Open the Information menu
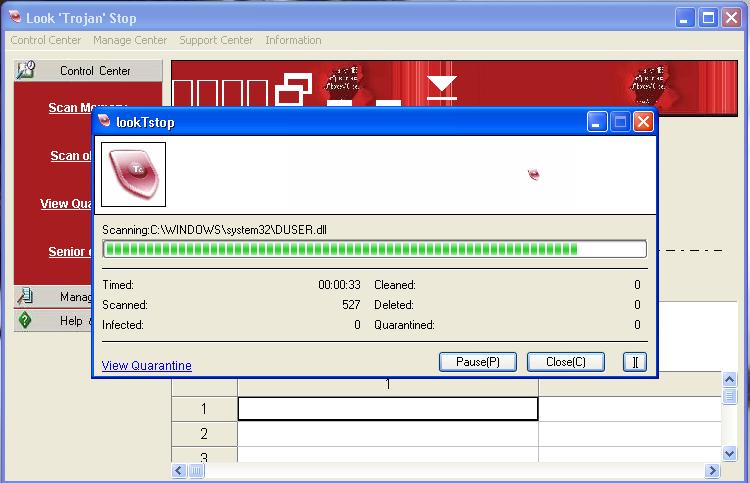This screenshot has width=750, height=483. click(x=293, y=40)
